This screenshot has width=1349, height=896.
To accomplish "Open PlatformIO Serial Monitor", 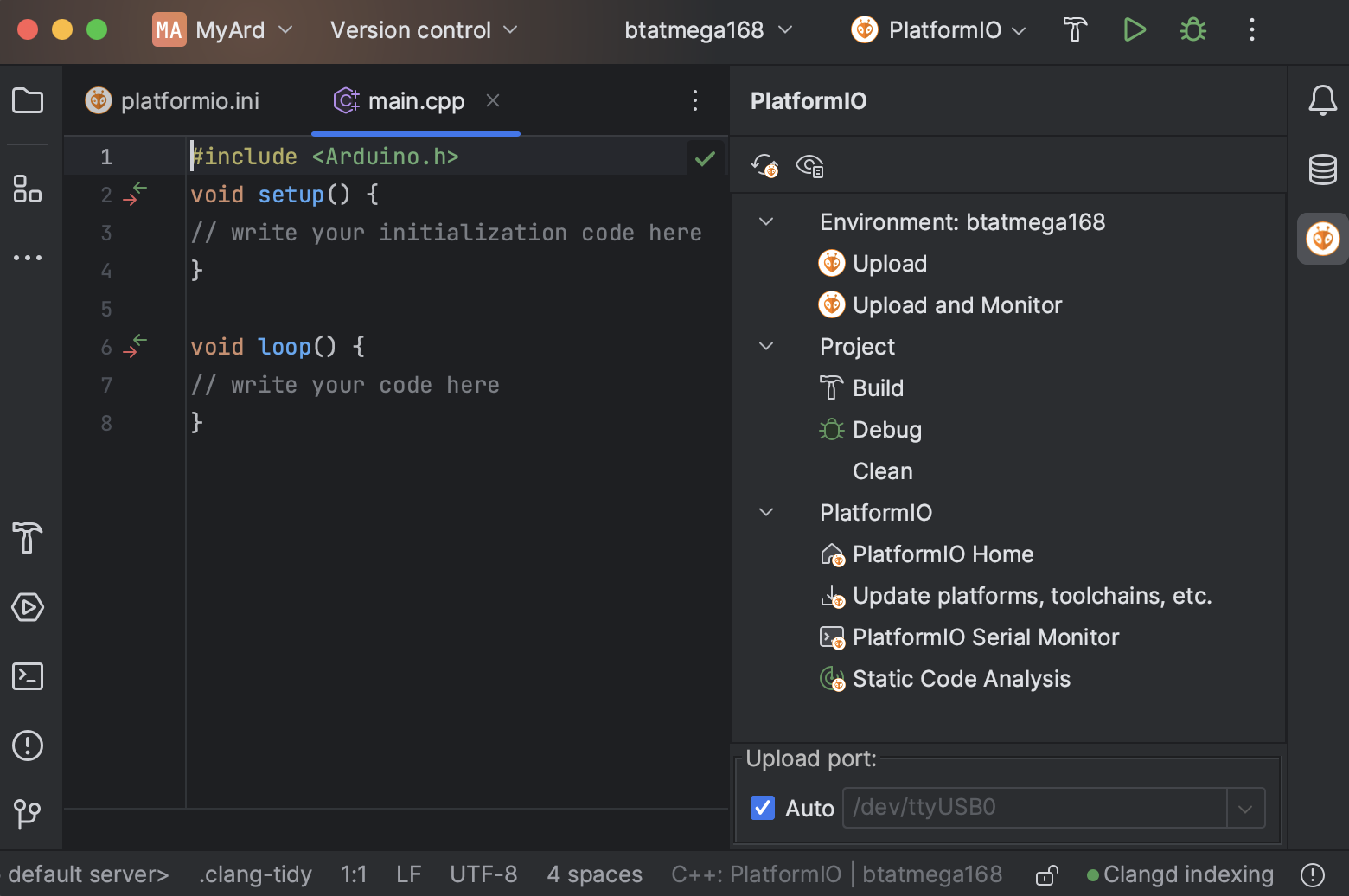I will [x=969, y=637].
